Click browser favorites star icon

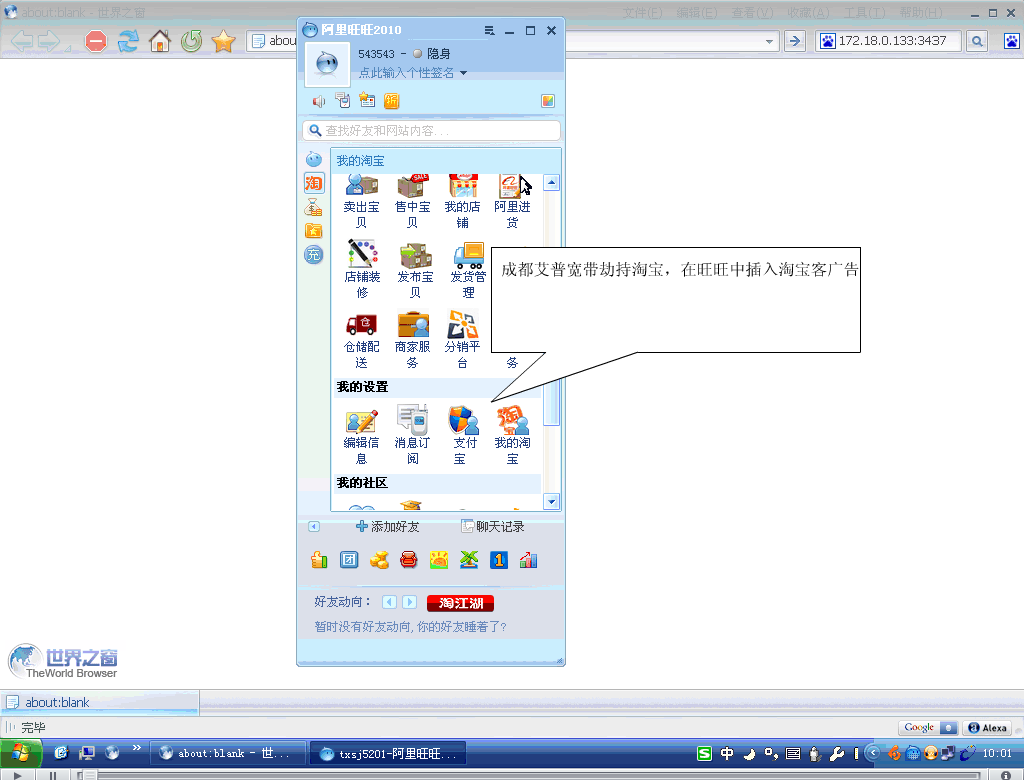pyautogui.click(x=223, y=41)
